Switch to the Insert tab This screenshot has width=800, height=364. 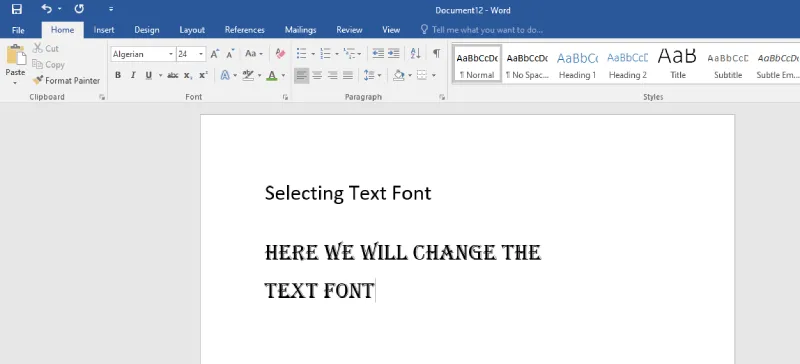(x=104, y=30)
